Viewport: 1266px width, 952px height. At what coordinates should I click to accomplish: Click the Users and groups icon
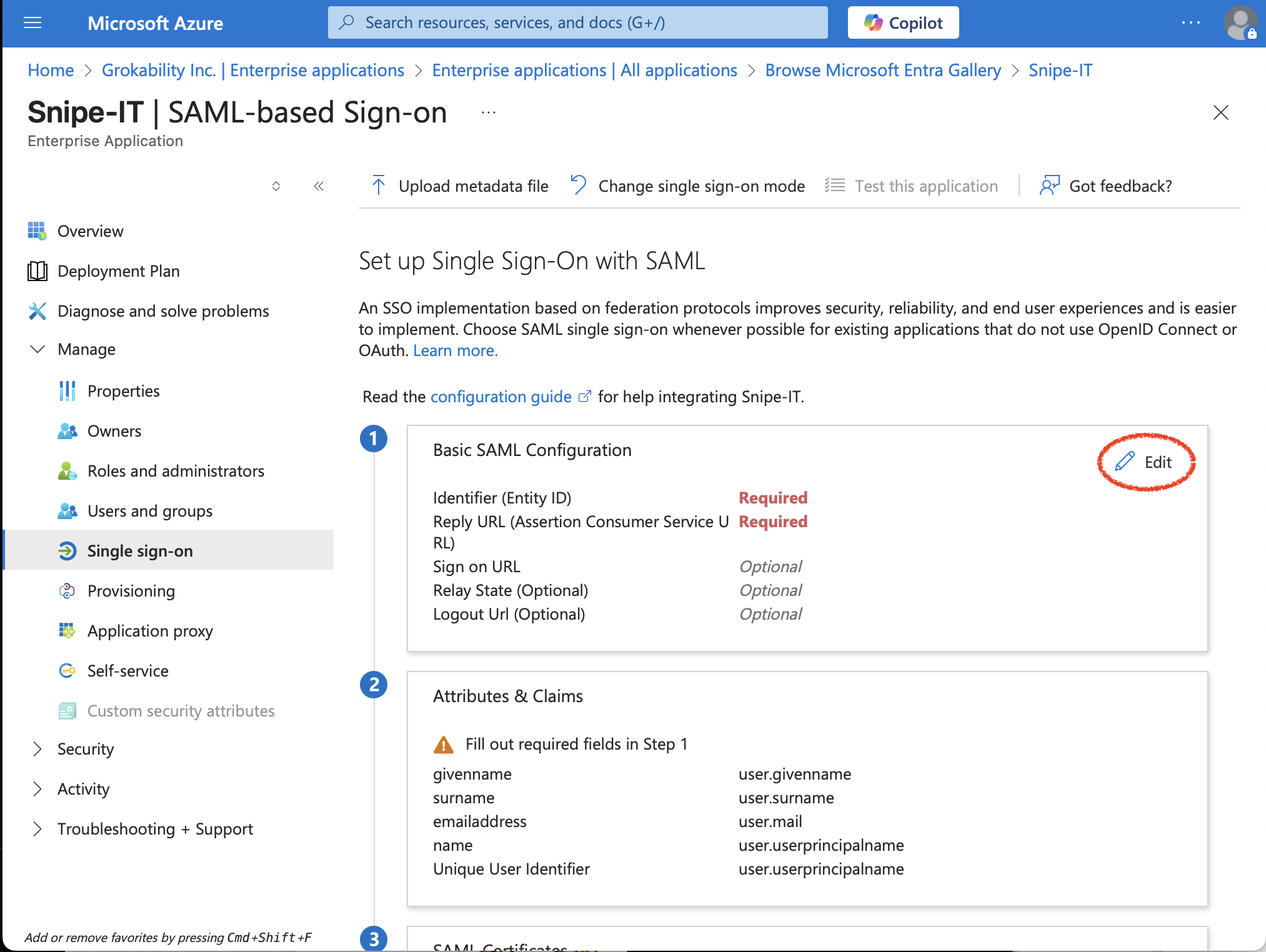(67, 510)
